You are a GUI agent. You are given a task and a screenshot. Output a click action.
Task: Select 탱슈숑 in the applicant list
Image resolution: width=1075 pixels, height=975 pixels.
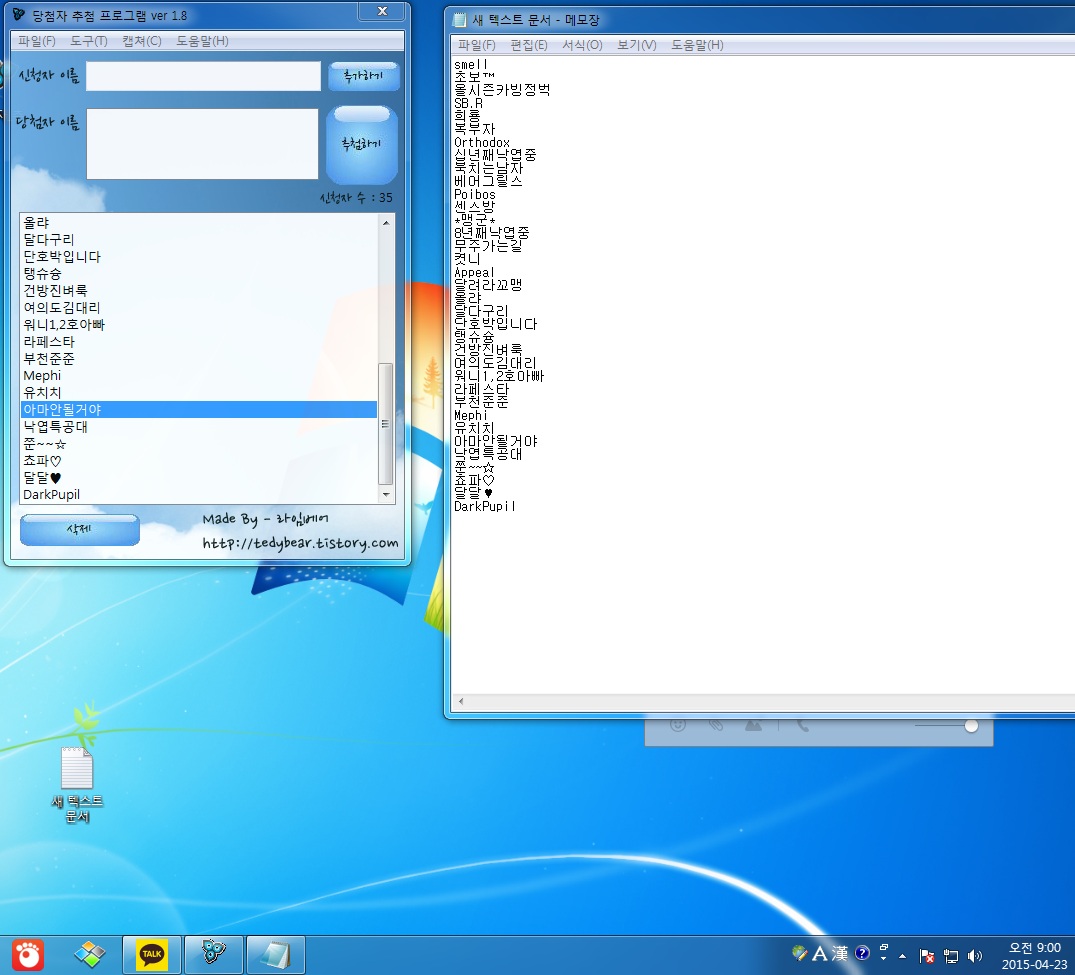pos(199,274)
